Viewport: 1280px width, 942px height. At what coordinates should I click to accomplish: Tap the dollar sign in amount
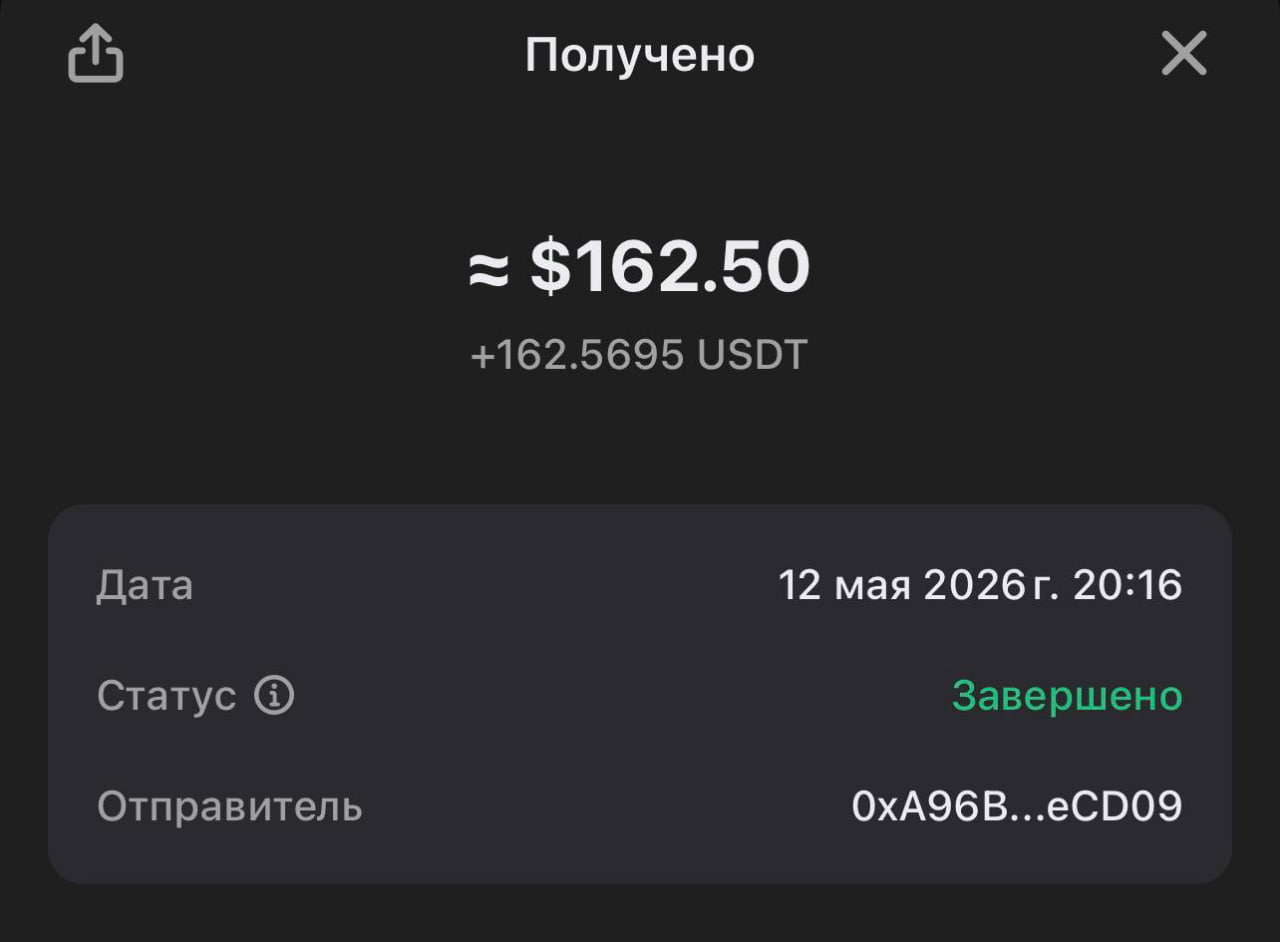(549, 268)
